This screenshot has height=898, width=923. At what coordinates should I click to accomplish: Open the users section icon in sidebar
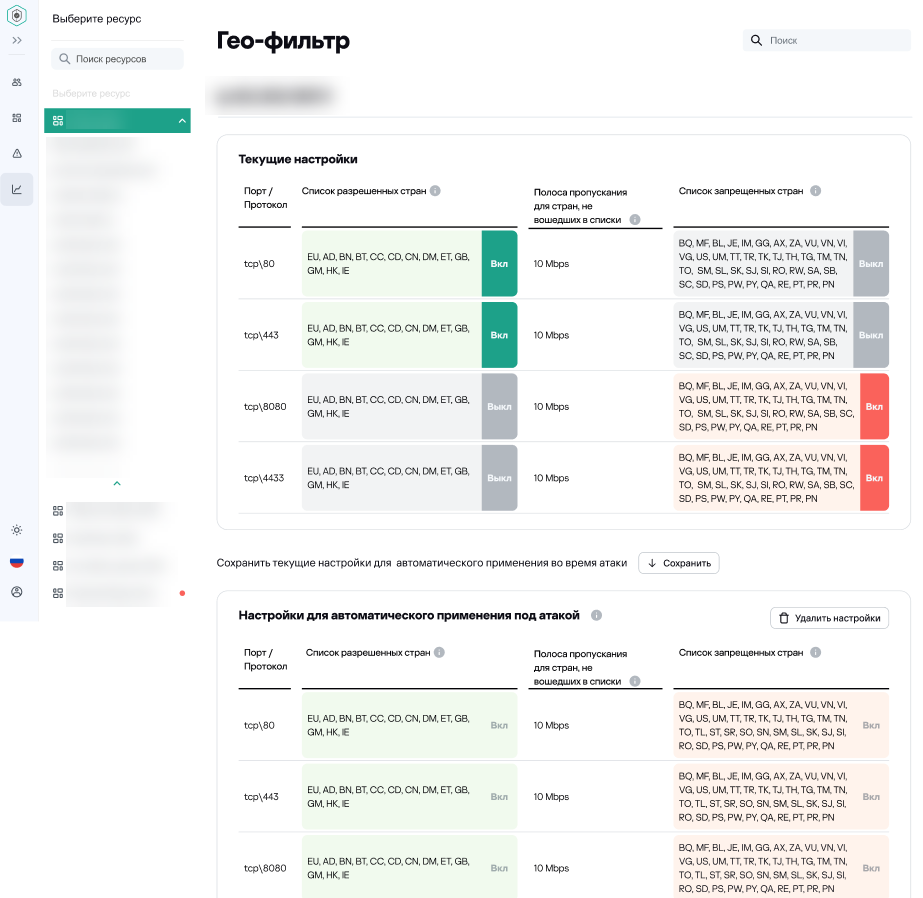click(x=17, y=82)
